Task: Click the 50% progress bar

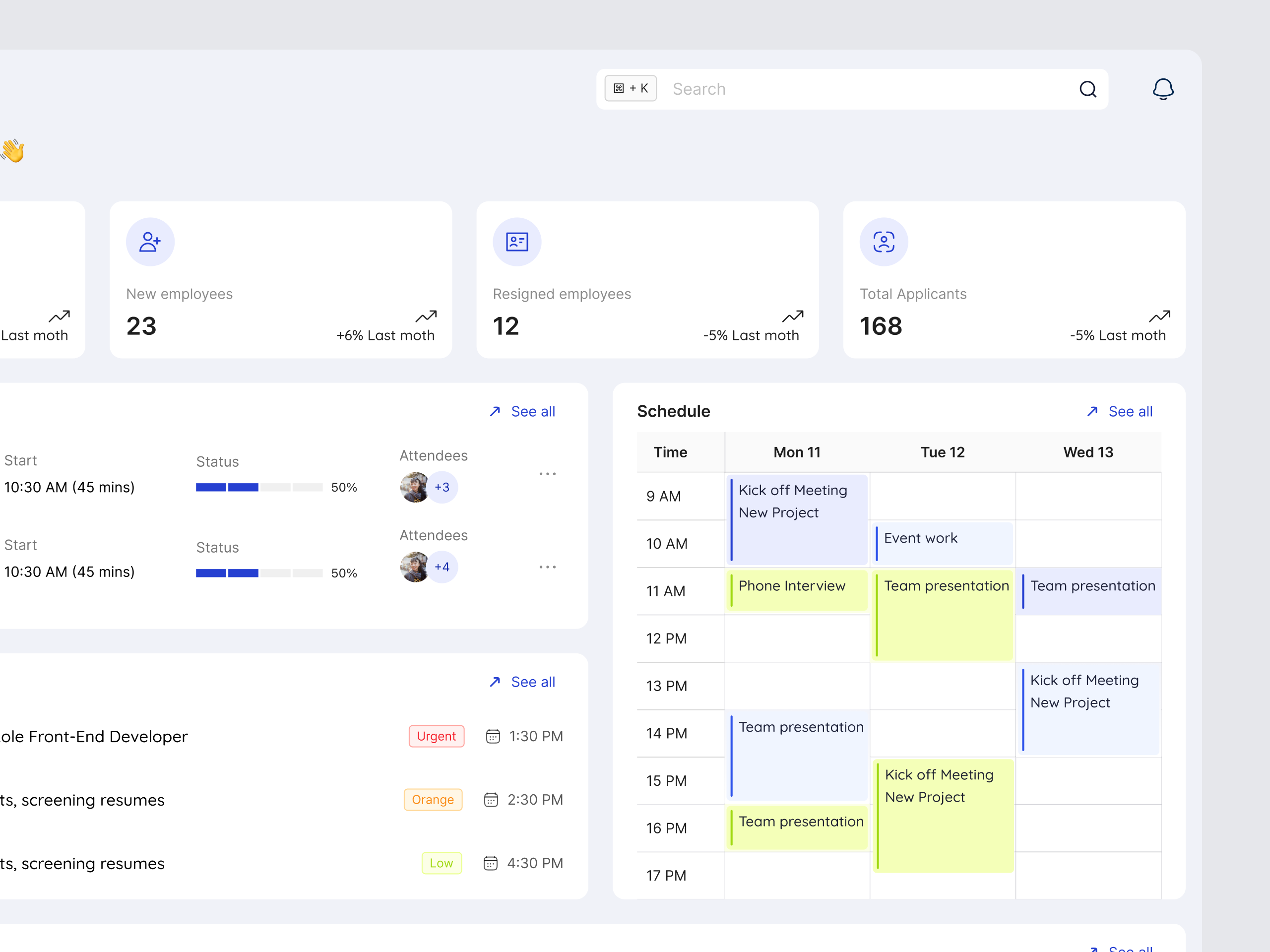Action: [x=258, y=487]
